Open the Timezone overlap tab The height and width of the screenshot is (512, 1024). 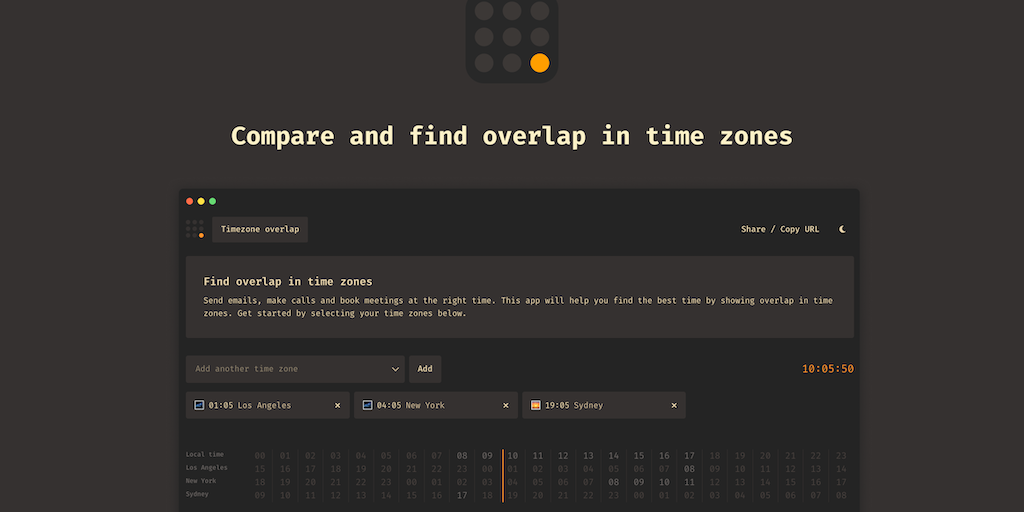(x=260, y=229)
